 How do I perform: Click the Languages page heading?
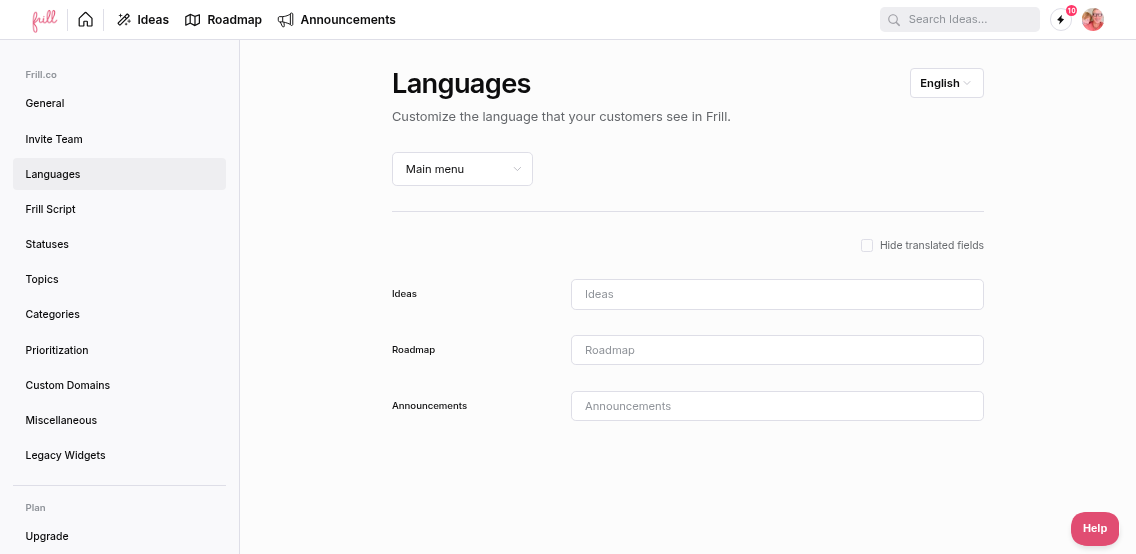(x=462, y=84)
